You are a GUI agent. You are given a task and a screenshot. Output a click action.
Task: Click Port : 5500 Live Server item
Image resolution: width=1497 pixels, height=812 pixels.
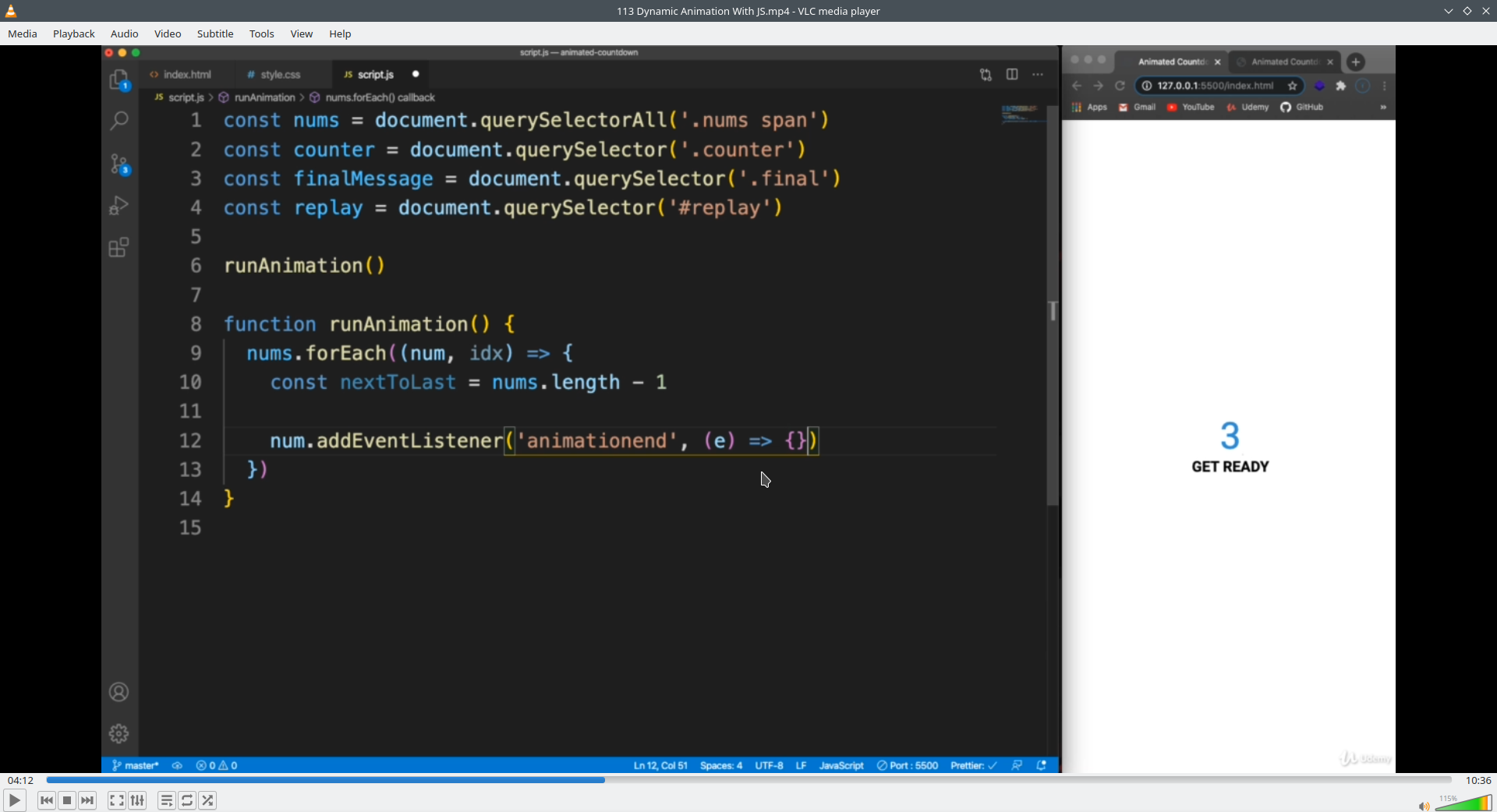coord(908,765)
